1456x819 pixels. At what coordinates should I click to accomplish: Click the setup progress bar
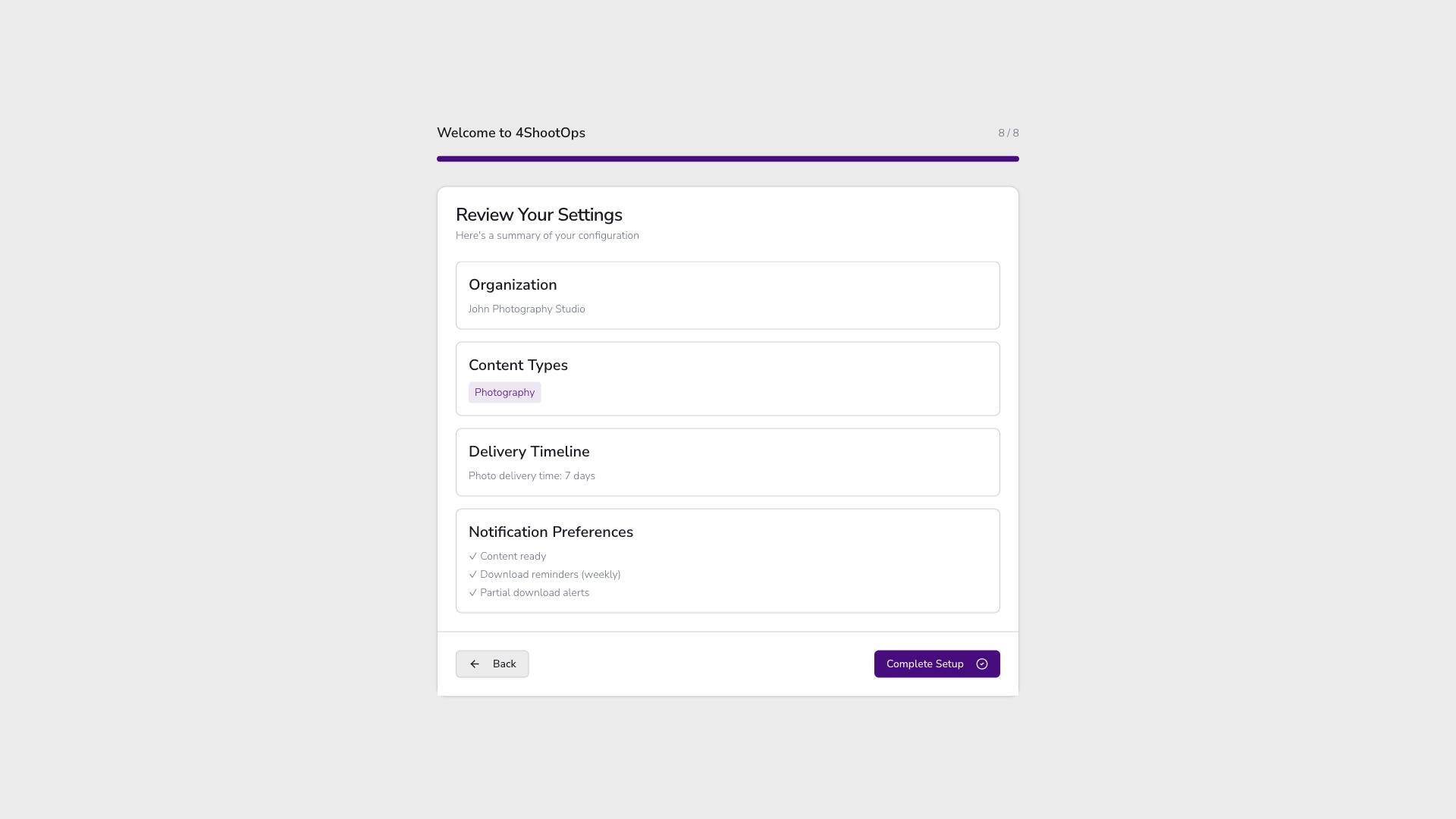point(727,158)
